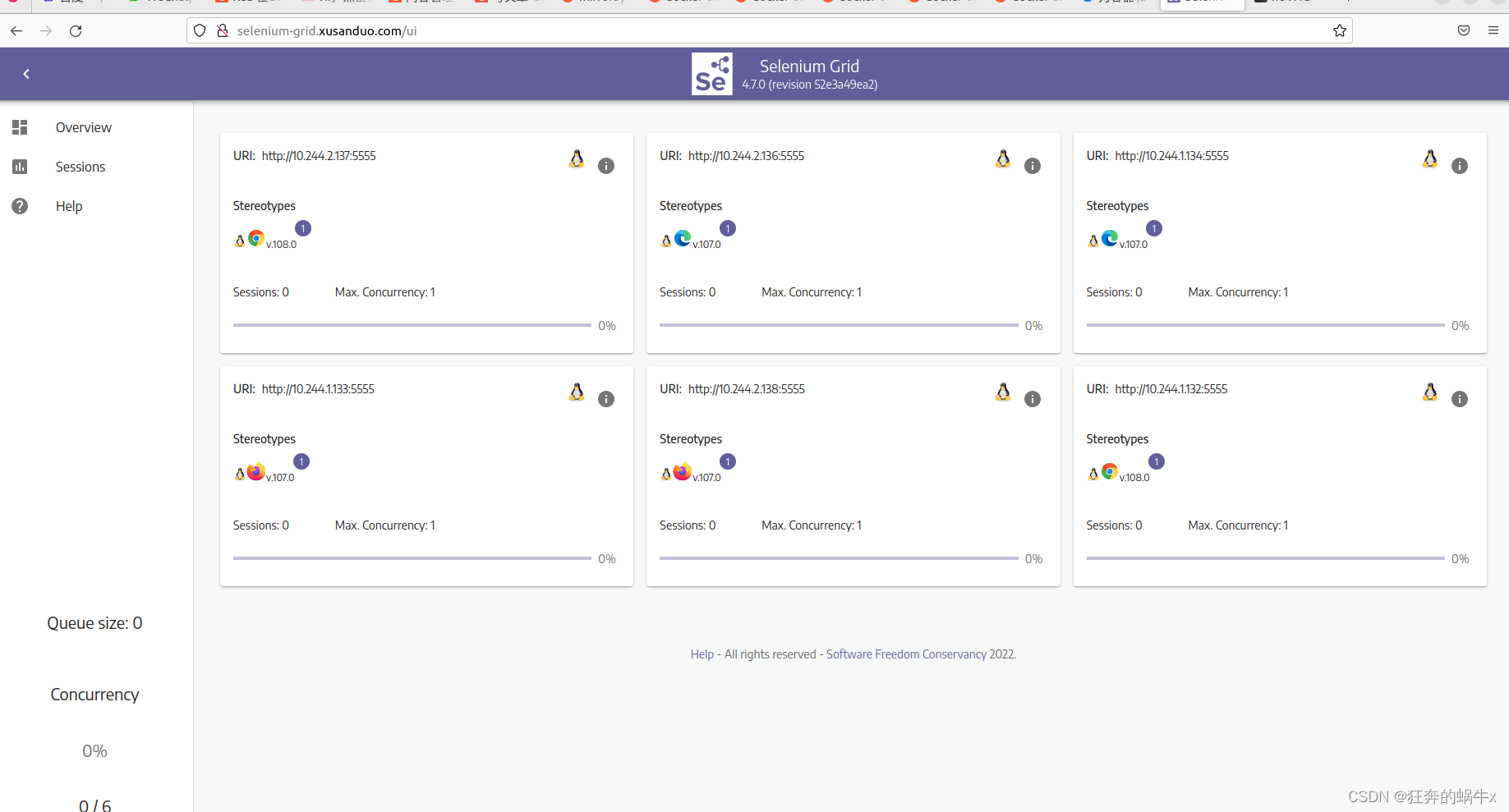Viewport: 1509px width, 812px height.
Task: Click Queue size: 0 text
Action: click(94, 623)
